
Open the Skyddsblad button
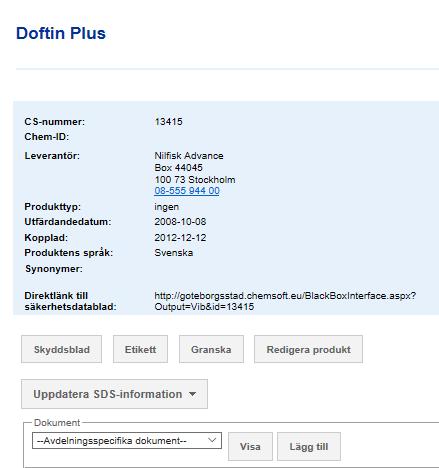61,349
